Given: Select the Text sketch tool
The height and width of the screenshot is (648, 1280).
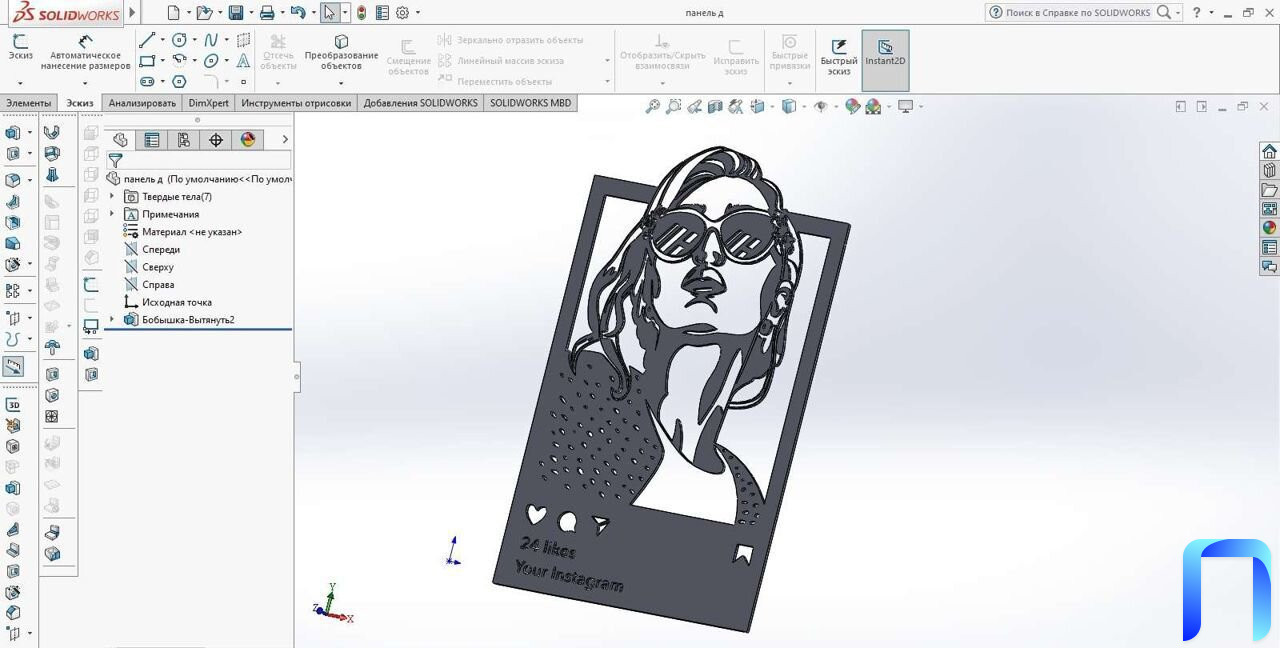Looking at the screenshot, I should tap(243, 61).
